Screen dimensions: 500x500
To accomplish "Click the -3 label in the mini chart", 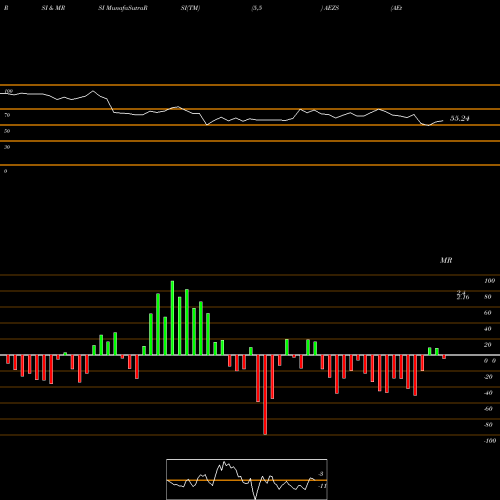I will pos(321,474).
